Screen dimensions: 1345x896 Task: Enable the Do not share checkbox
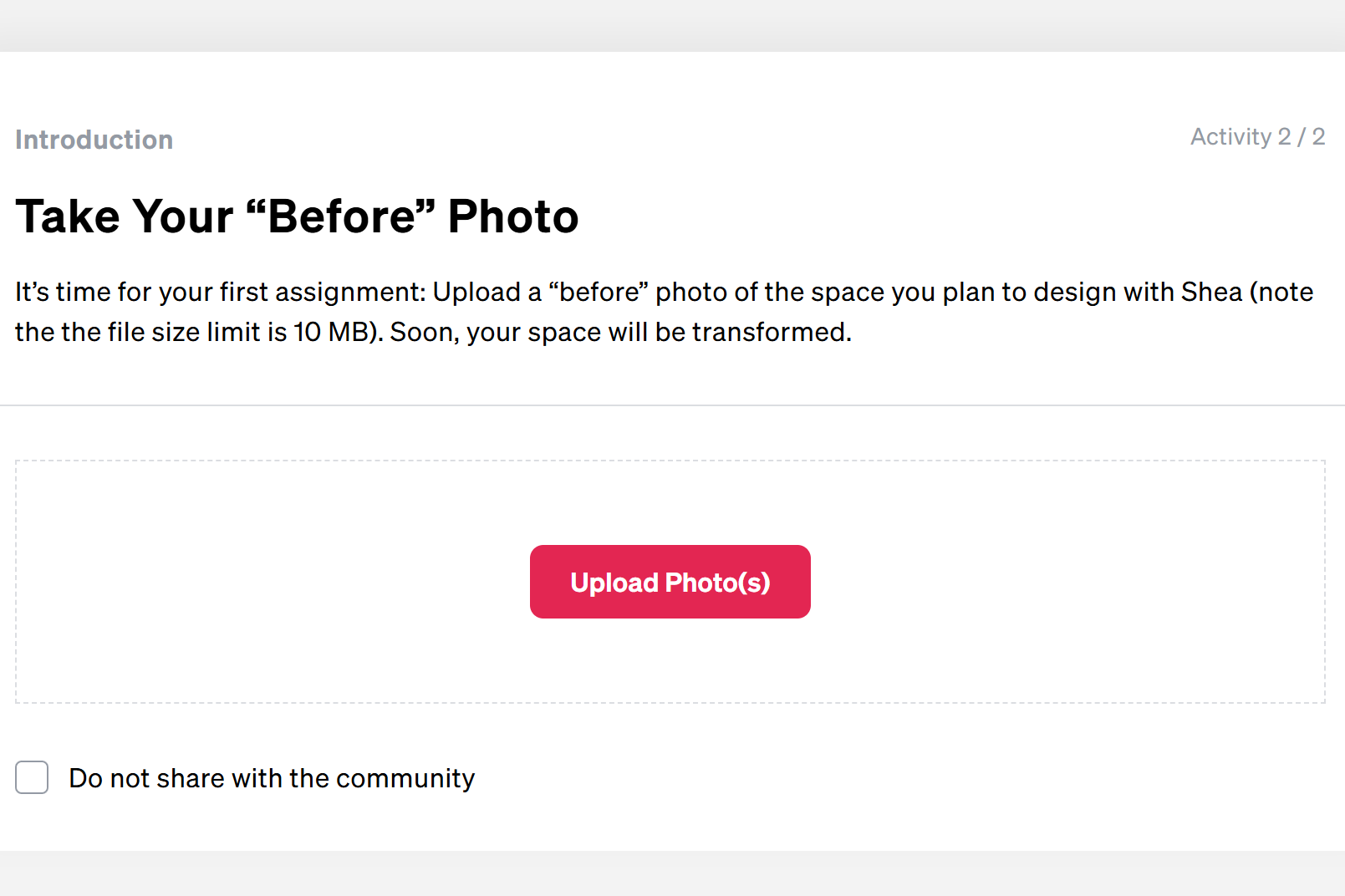[32, 777]
